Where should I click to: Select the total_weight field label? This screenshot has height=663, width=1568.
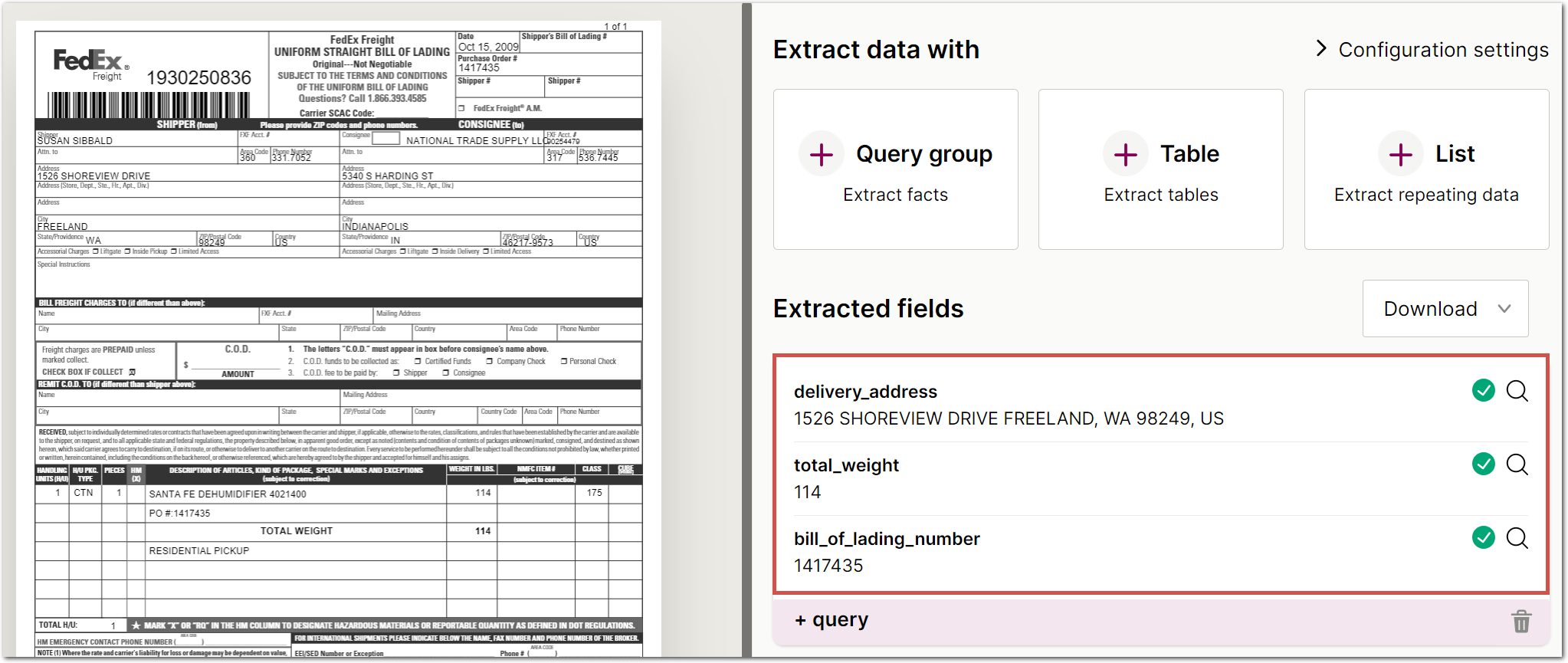[x=846, y=465]
